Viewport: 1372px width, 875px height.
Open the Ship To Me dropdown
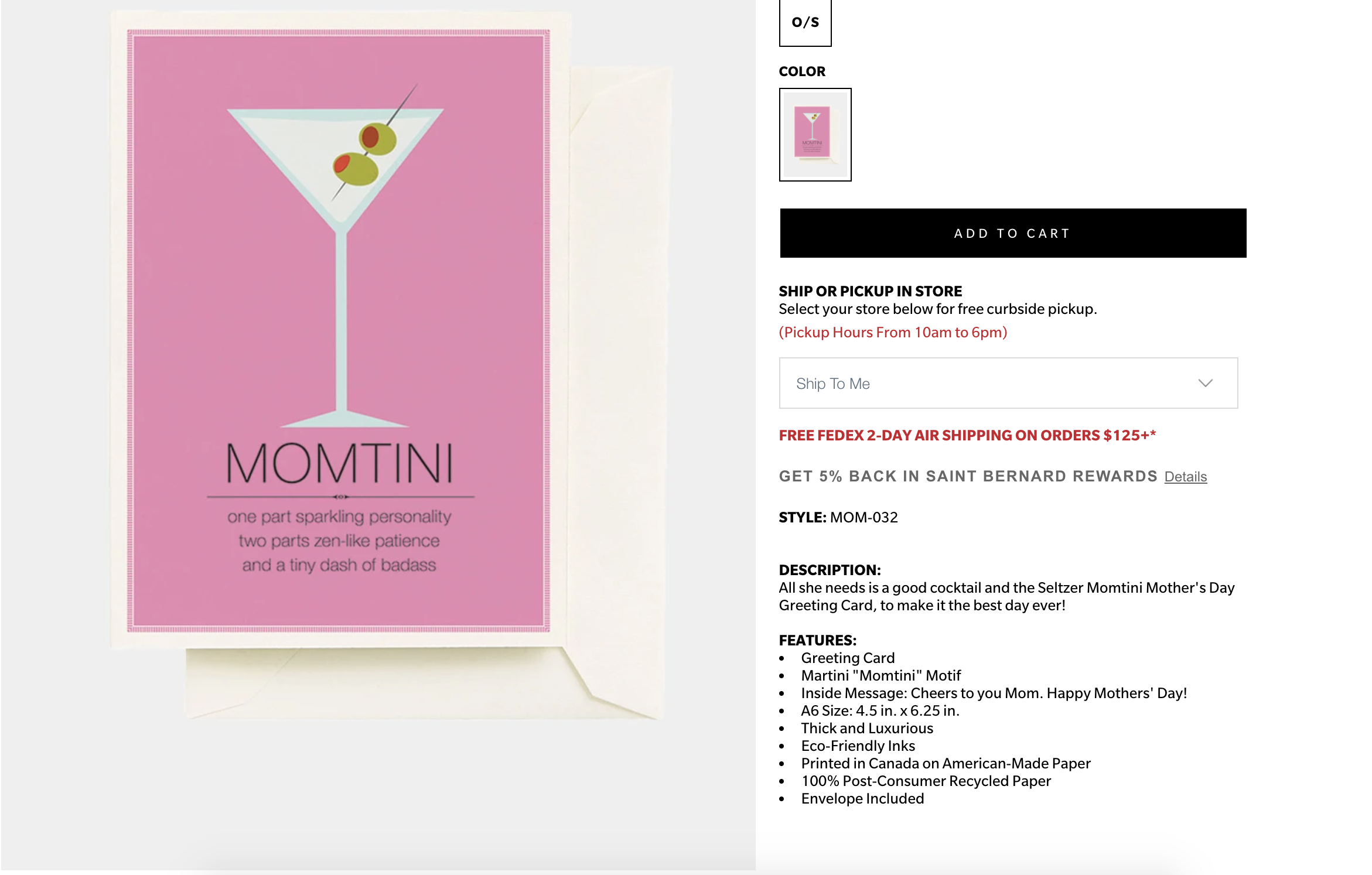click(x=1008, y=383)
